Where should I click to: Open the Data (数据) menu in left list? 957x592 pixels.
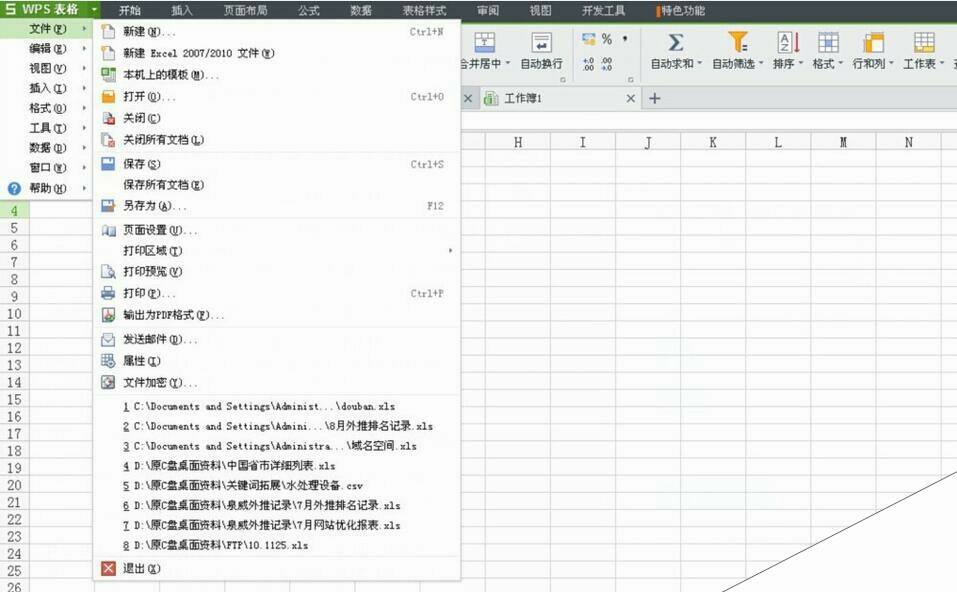46,148
